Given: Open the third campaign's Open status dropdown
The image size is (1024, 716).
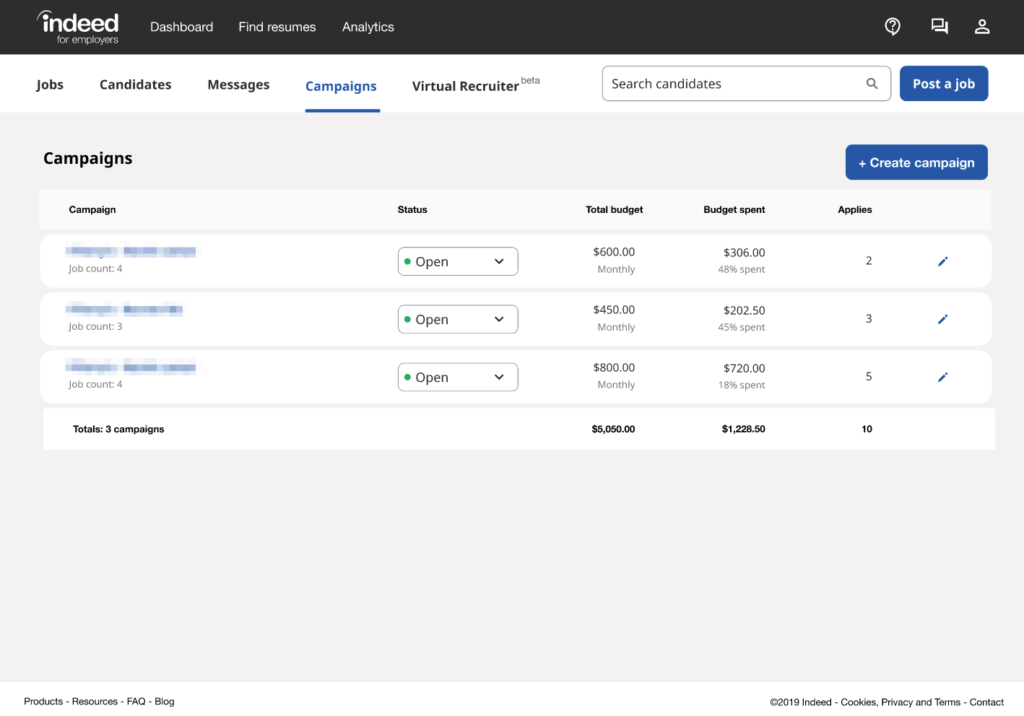Looking at the screenshot, I should pos(457,377).
